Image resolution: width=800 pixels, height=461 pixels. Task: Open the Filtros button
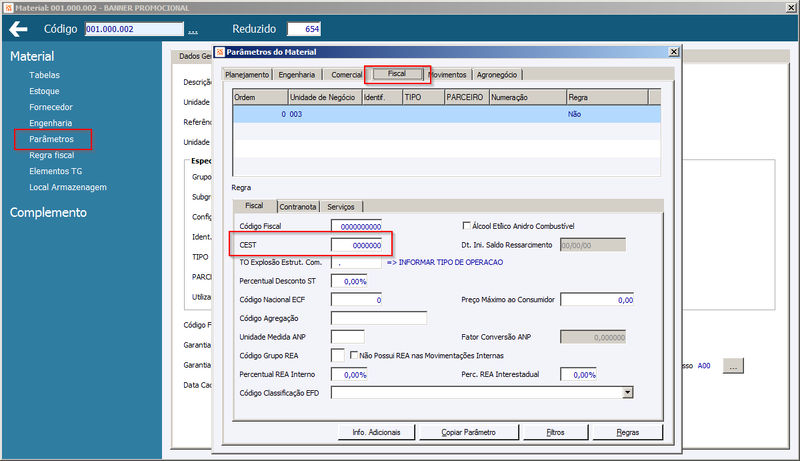[555, 432]
